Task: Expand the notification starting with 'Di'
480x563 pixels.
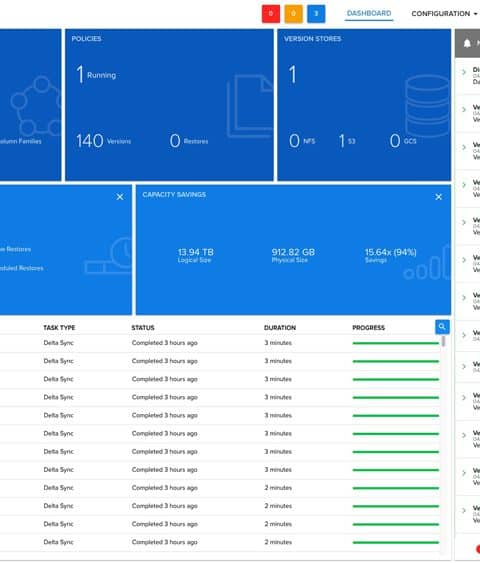Action: pos(464,72)
